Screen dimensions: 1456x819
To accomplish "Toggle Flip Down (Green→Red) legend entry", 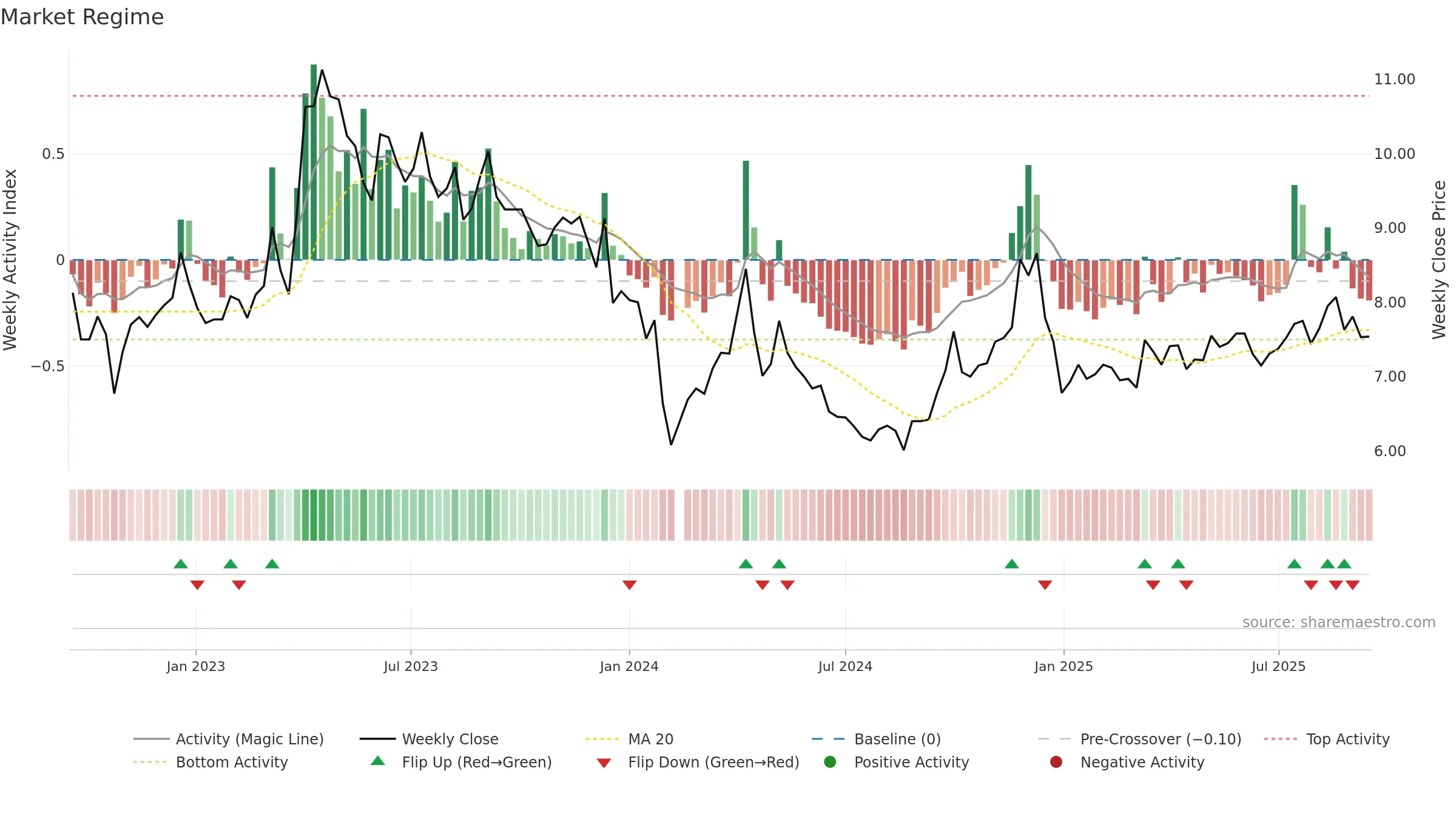I will pos(698,762).
